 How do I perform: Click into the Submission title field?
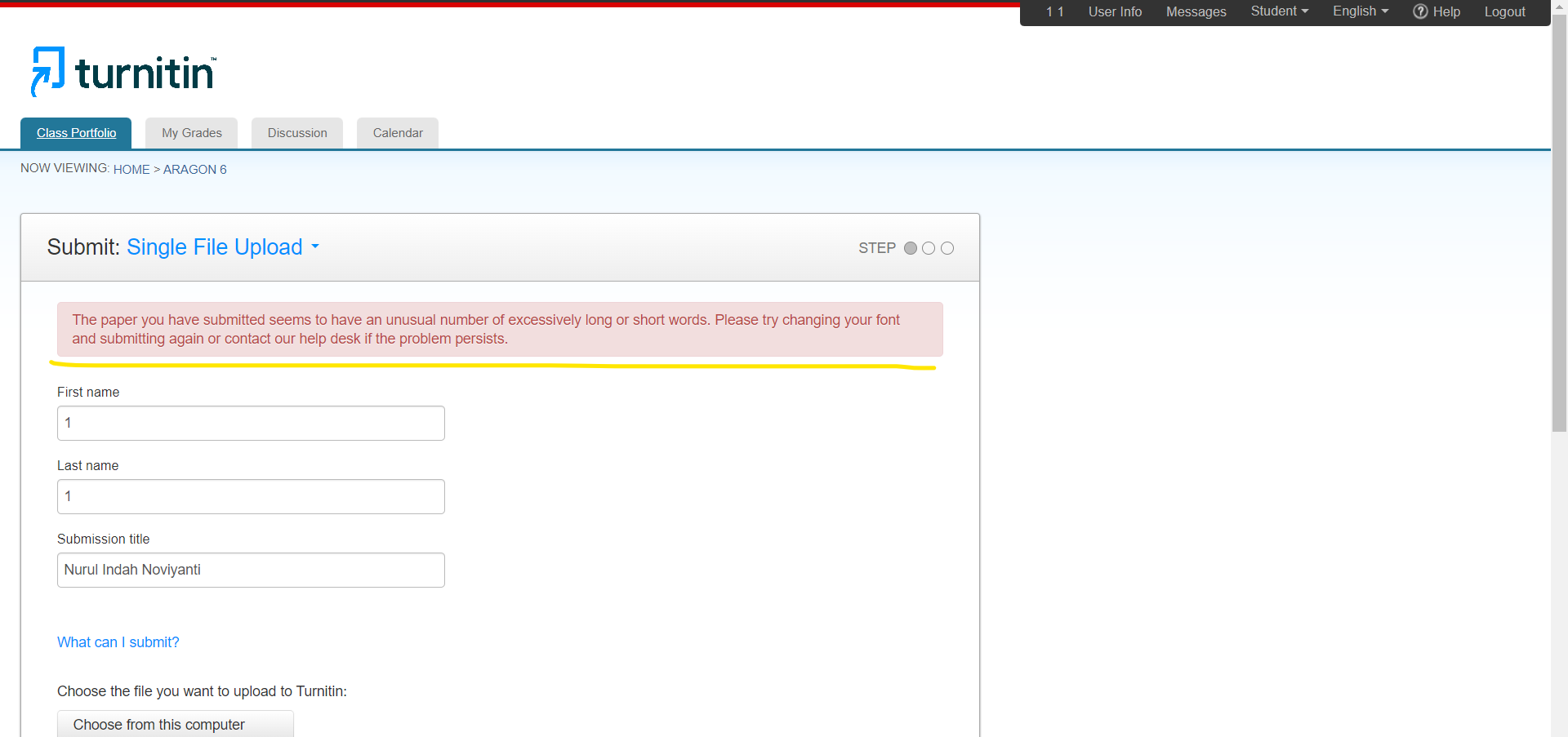coord(251,570)
